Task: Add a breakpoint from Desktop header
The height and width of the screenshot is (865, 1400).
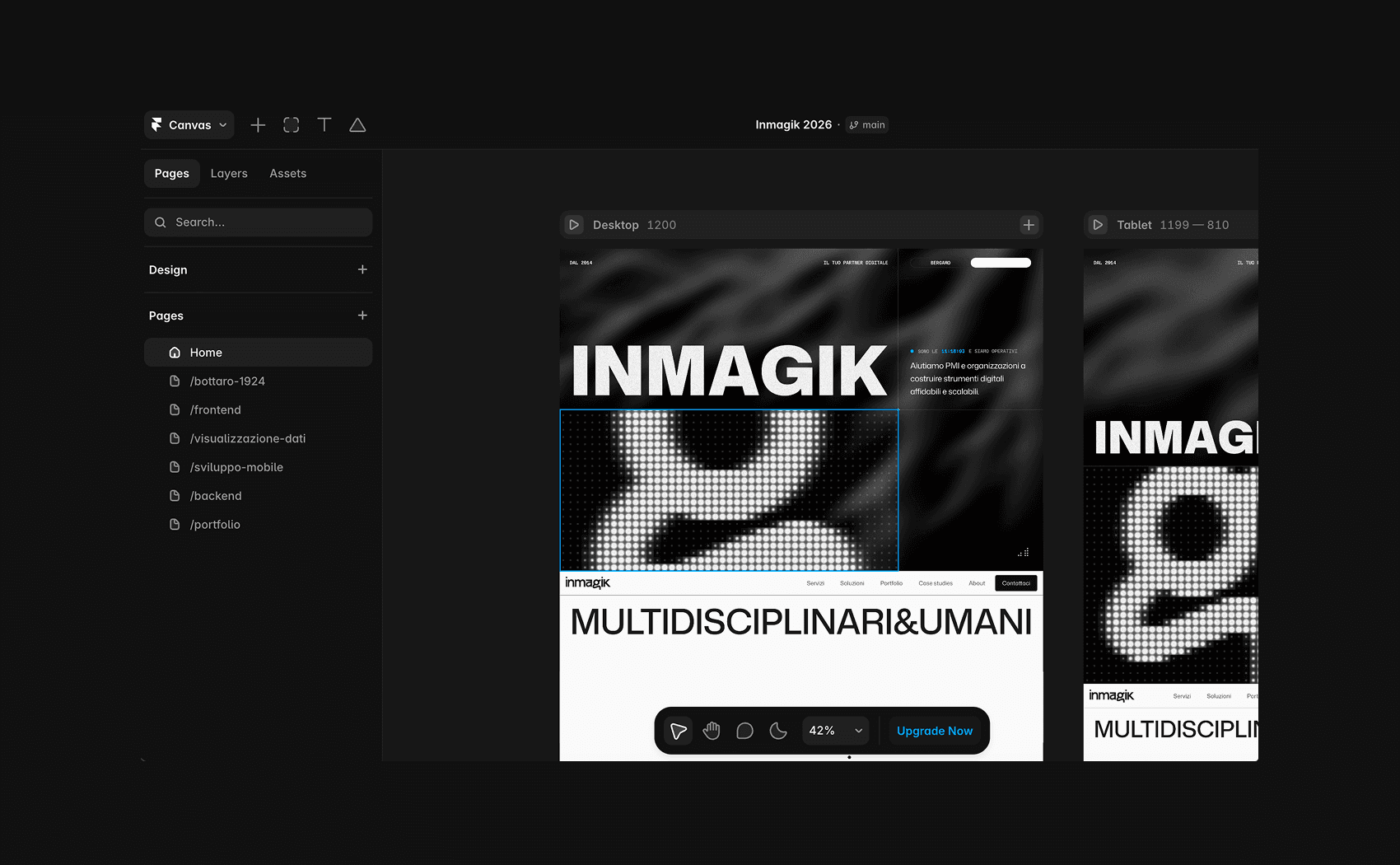Action: tap(1029, 225)
